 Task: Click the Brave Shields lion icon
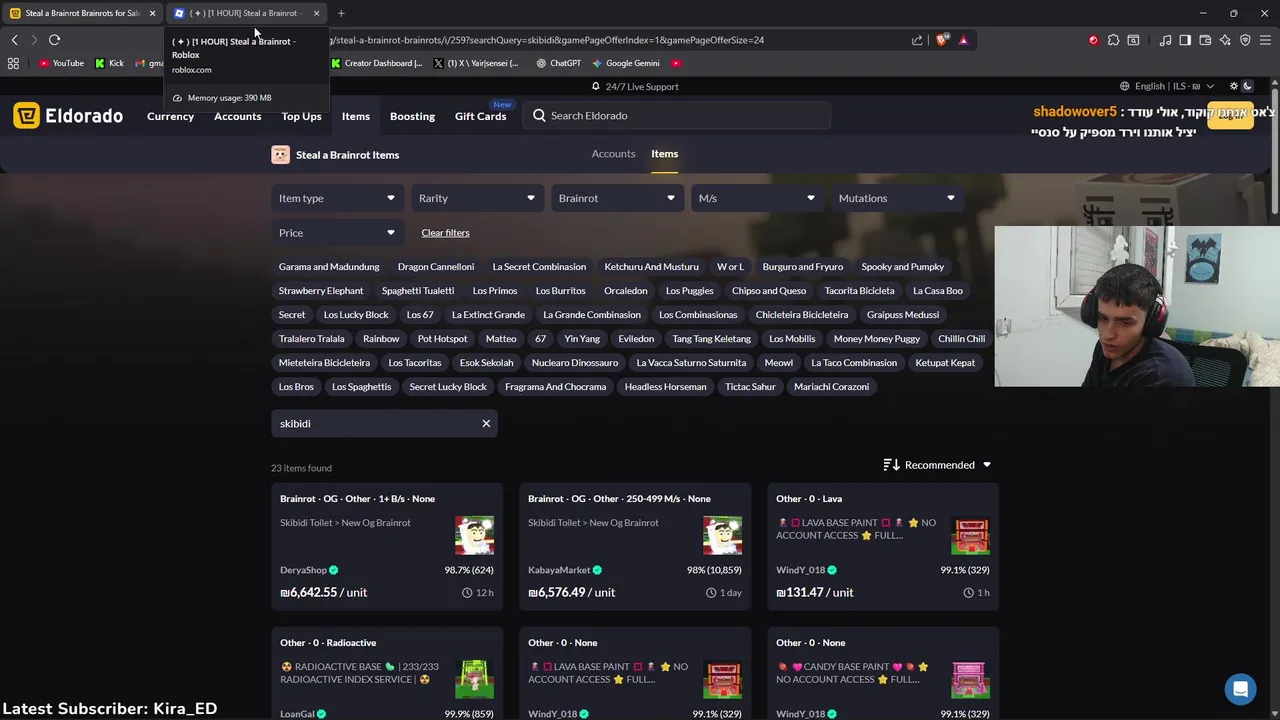coord(941,40)
